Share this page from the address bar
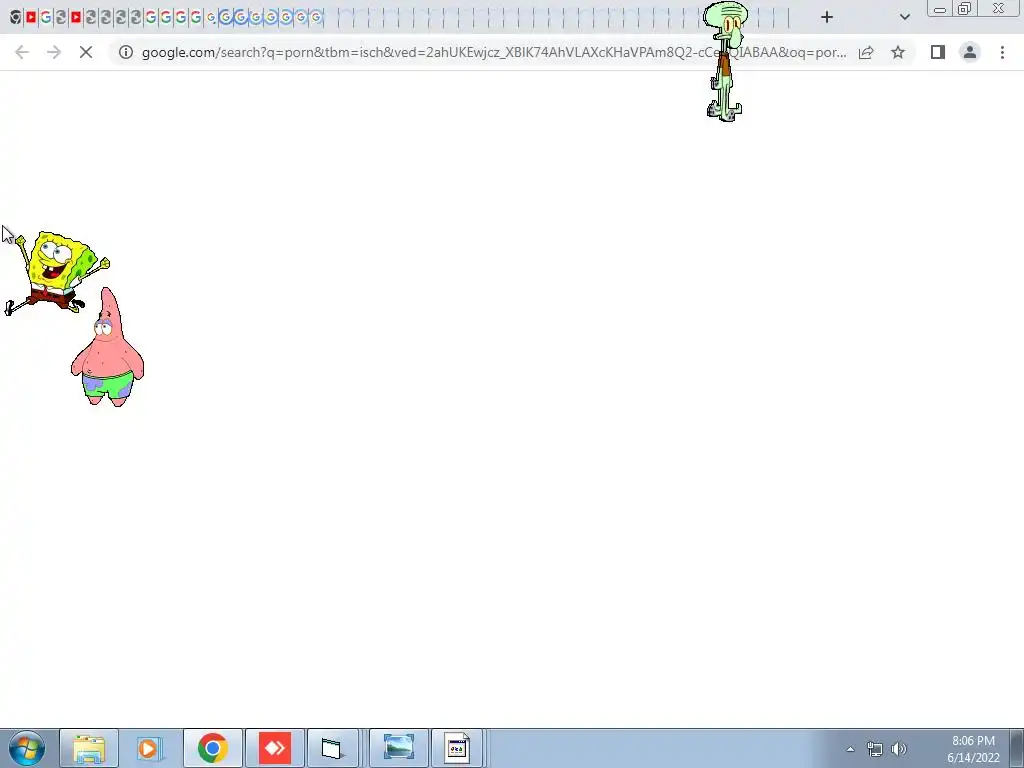The width and height of the screenshot is (1024, 768). pyautogui.click(x=866, y=52)
